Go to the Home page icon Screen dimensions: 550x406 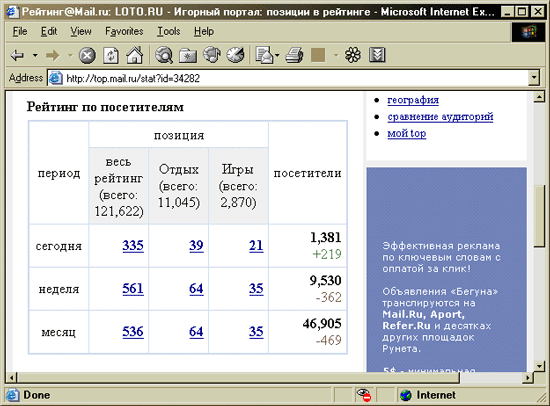pos(135,55)
